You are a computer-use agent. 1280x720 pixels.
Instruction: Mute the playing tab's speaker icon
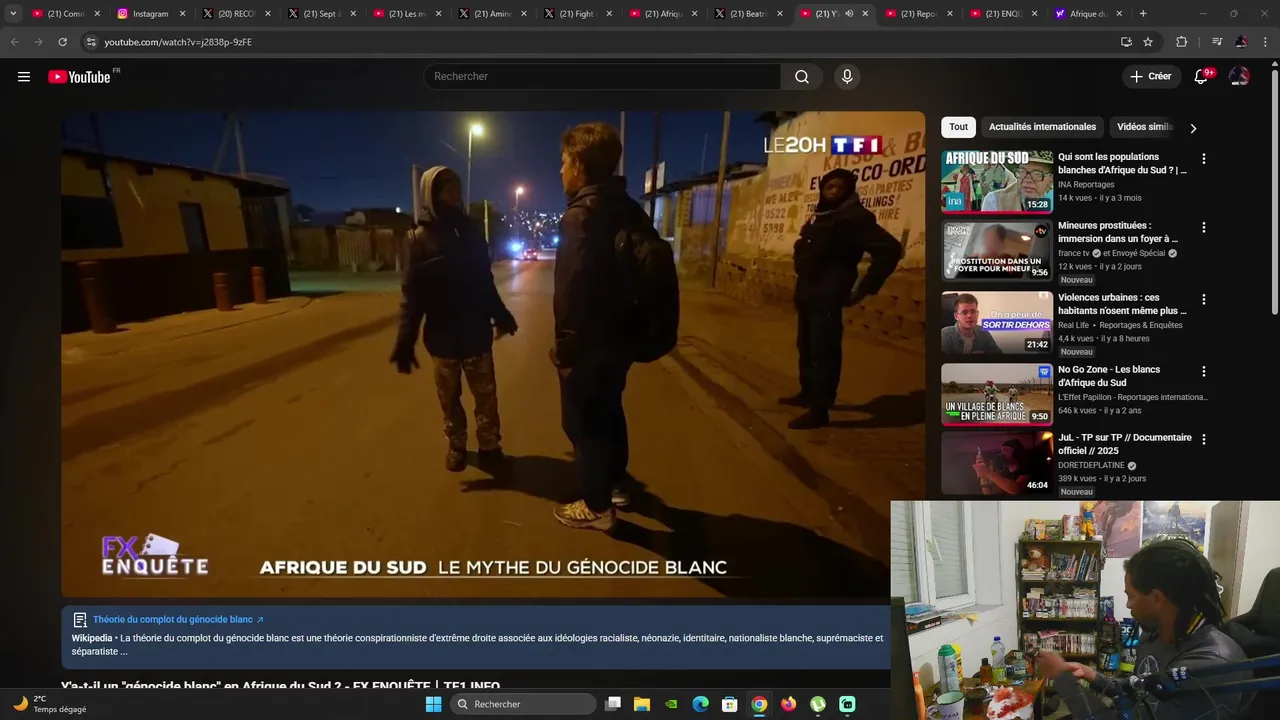tap(849, 14)
